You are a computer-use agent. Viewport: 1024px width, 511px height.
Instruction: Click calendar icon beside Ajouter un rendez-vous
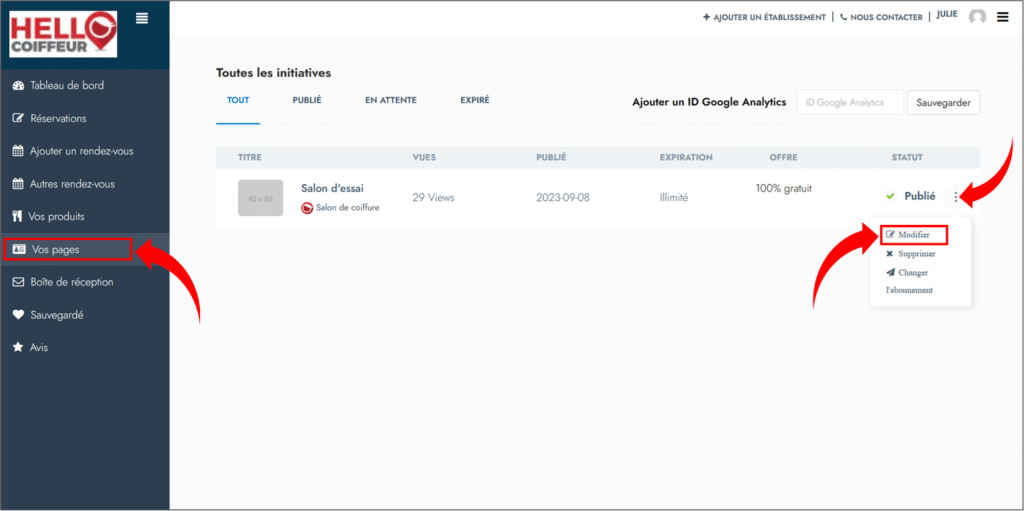pyautogui.click(x=18, y=151)
